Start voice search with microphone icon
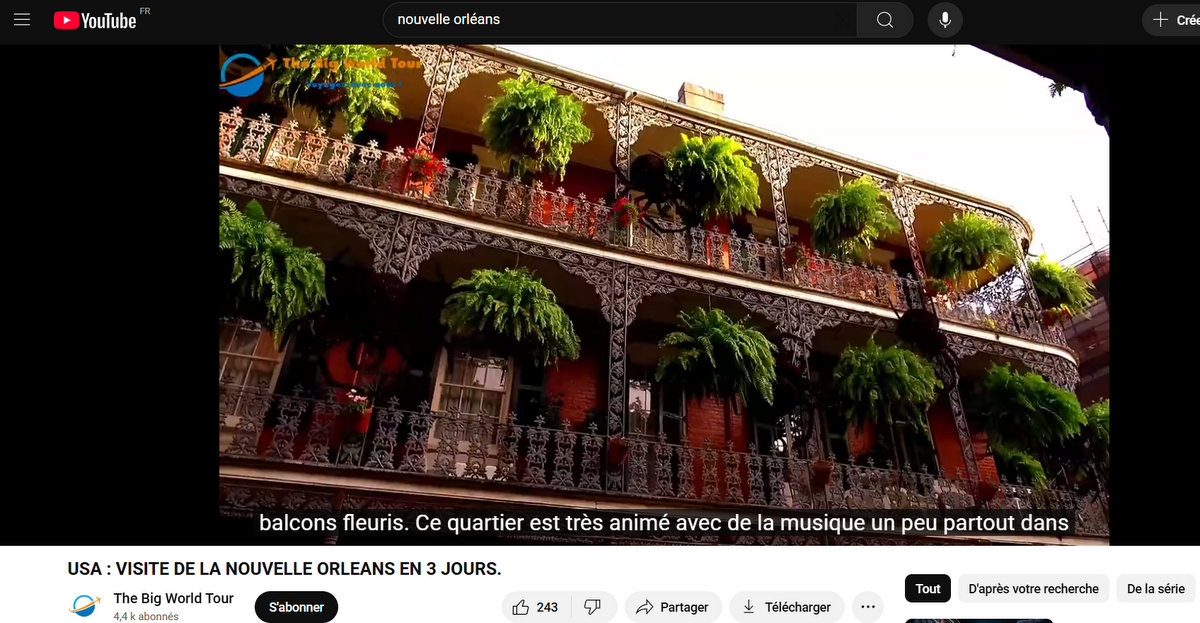Image resolution: width=1200 pixels, height=623 pixels. click(x=944, y=20)
